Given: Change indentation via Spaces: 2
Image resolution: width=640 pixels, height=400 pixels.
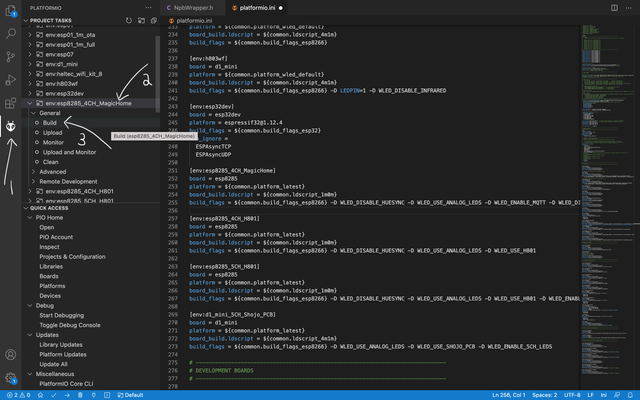Looking at the screenshot, I should click(544, 395).
